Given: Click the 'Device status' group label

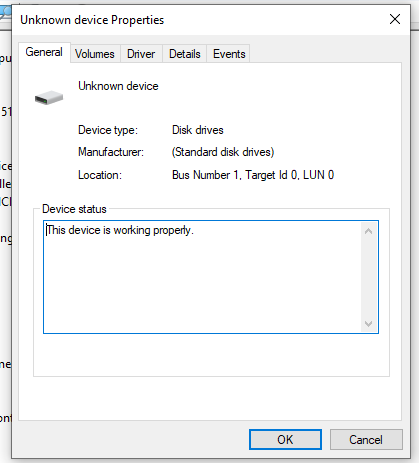Looking at the screenshot, I should coord(74,209).
